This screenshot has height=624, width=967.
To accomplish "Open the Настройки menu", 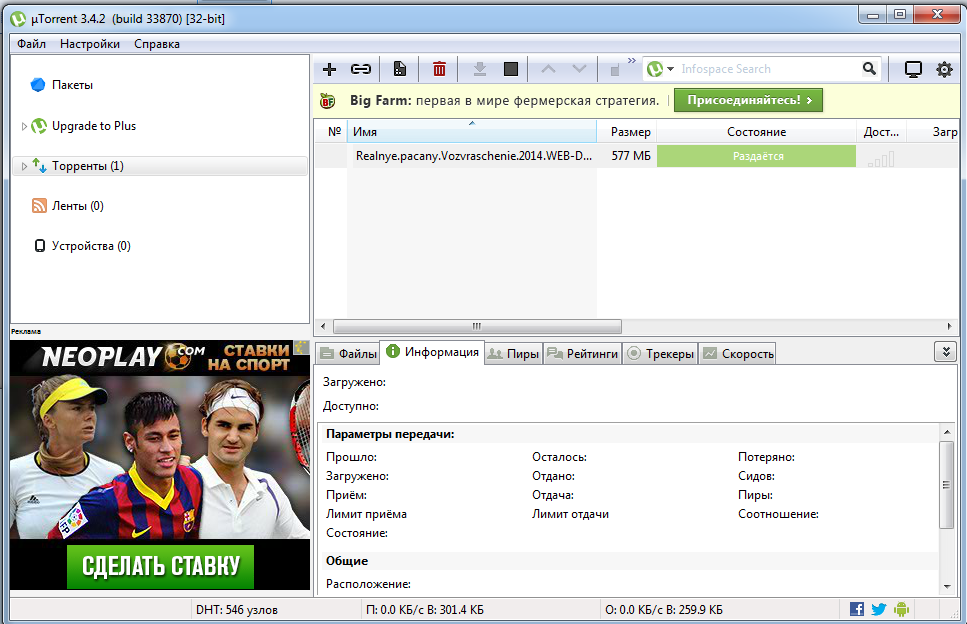I will [x=90, y=44].
